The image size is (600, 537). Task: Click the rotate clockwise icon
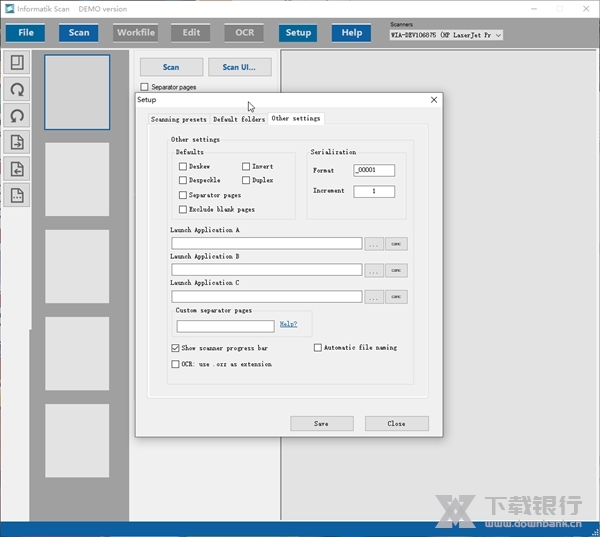click(x=17, y=90)
